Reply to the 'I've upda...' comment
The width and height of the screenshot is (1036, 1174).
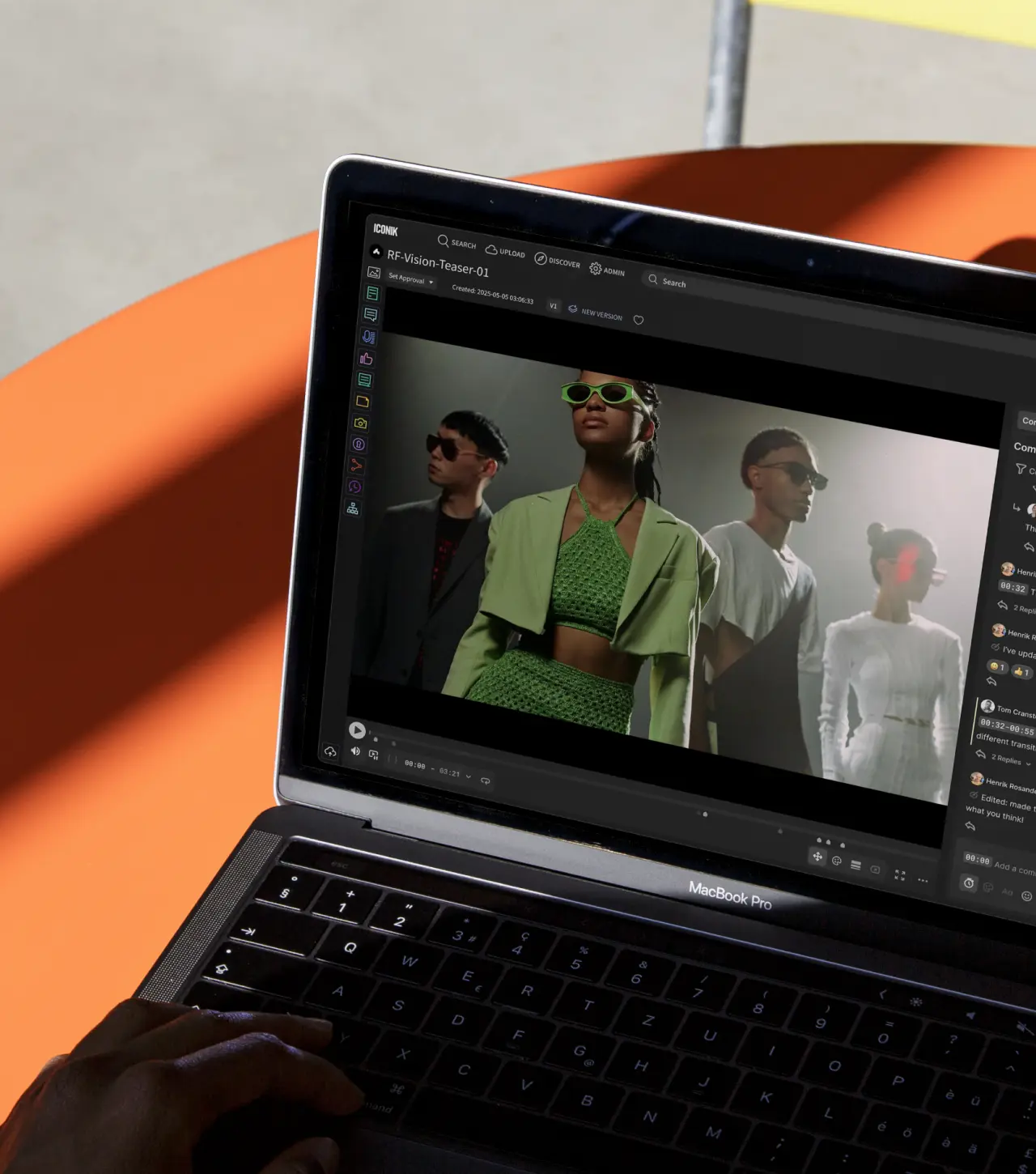point(991,682)
